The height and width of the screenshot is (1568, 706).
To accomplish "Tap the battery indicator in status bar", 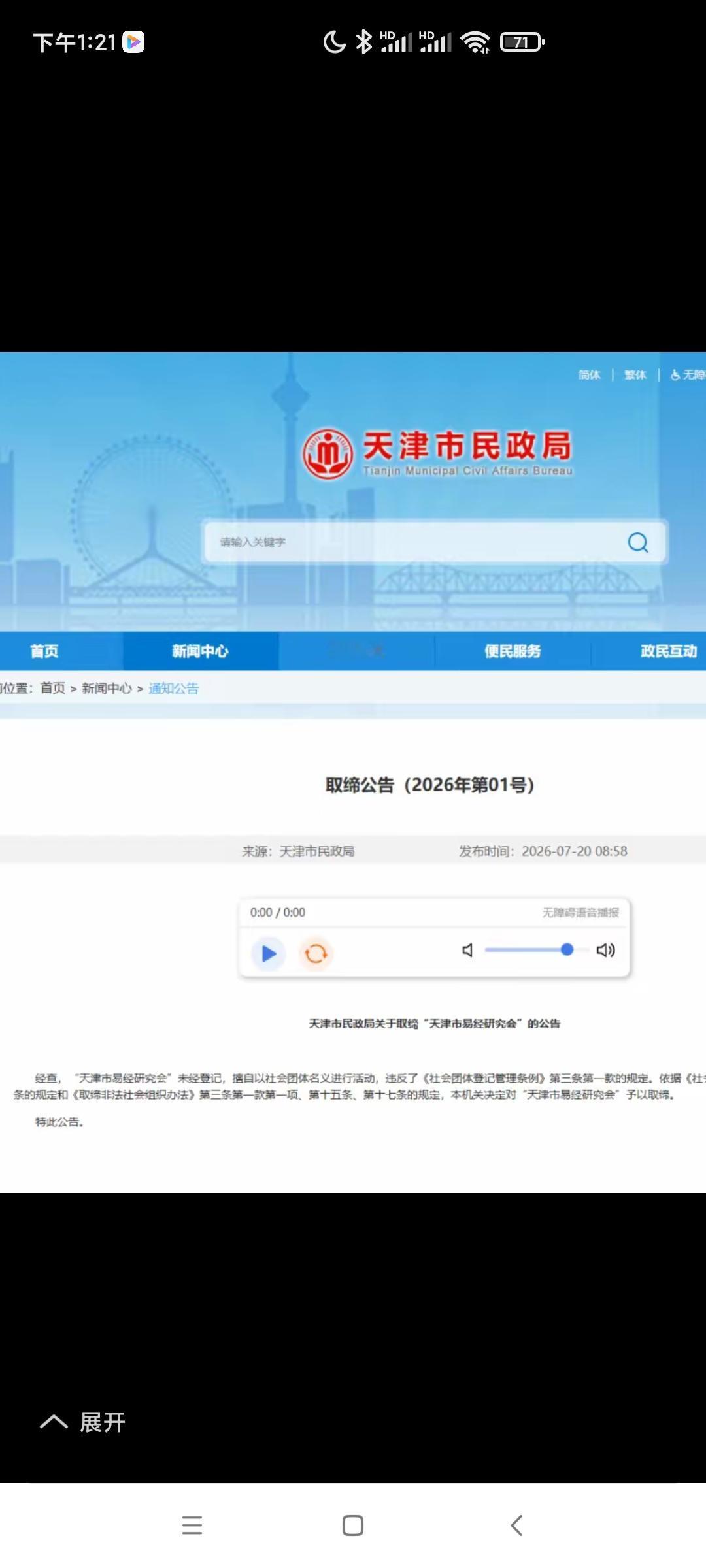I will point(522,42).
